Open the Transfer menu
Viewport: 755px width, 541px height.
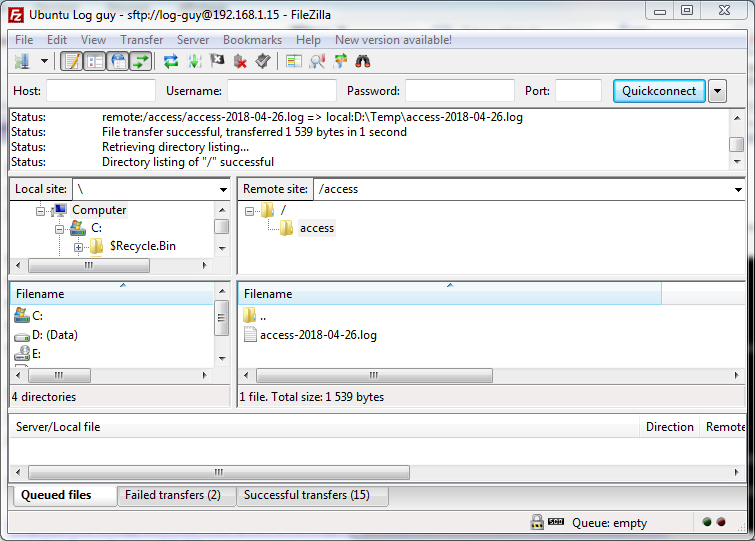(142, 40)
